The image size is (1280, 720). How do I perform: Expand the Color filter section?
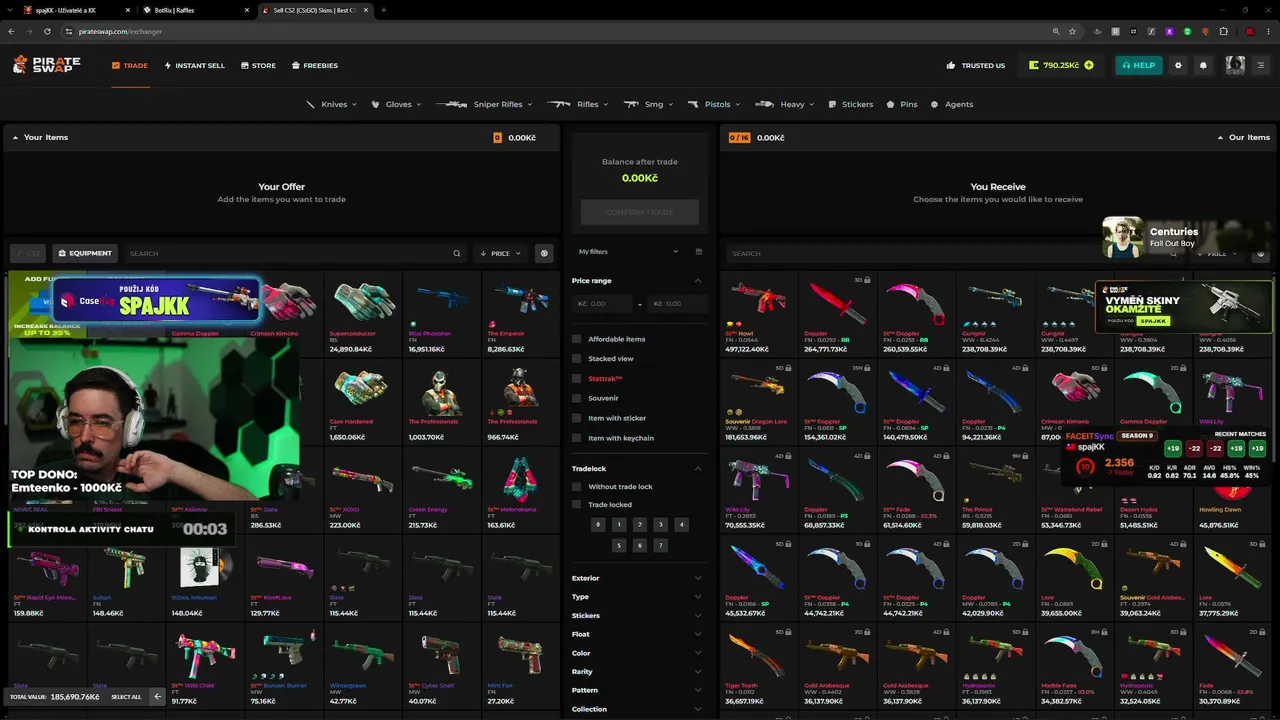638,653
